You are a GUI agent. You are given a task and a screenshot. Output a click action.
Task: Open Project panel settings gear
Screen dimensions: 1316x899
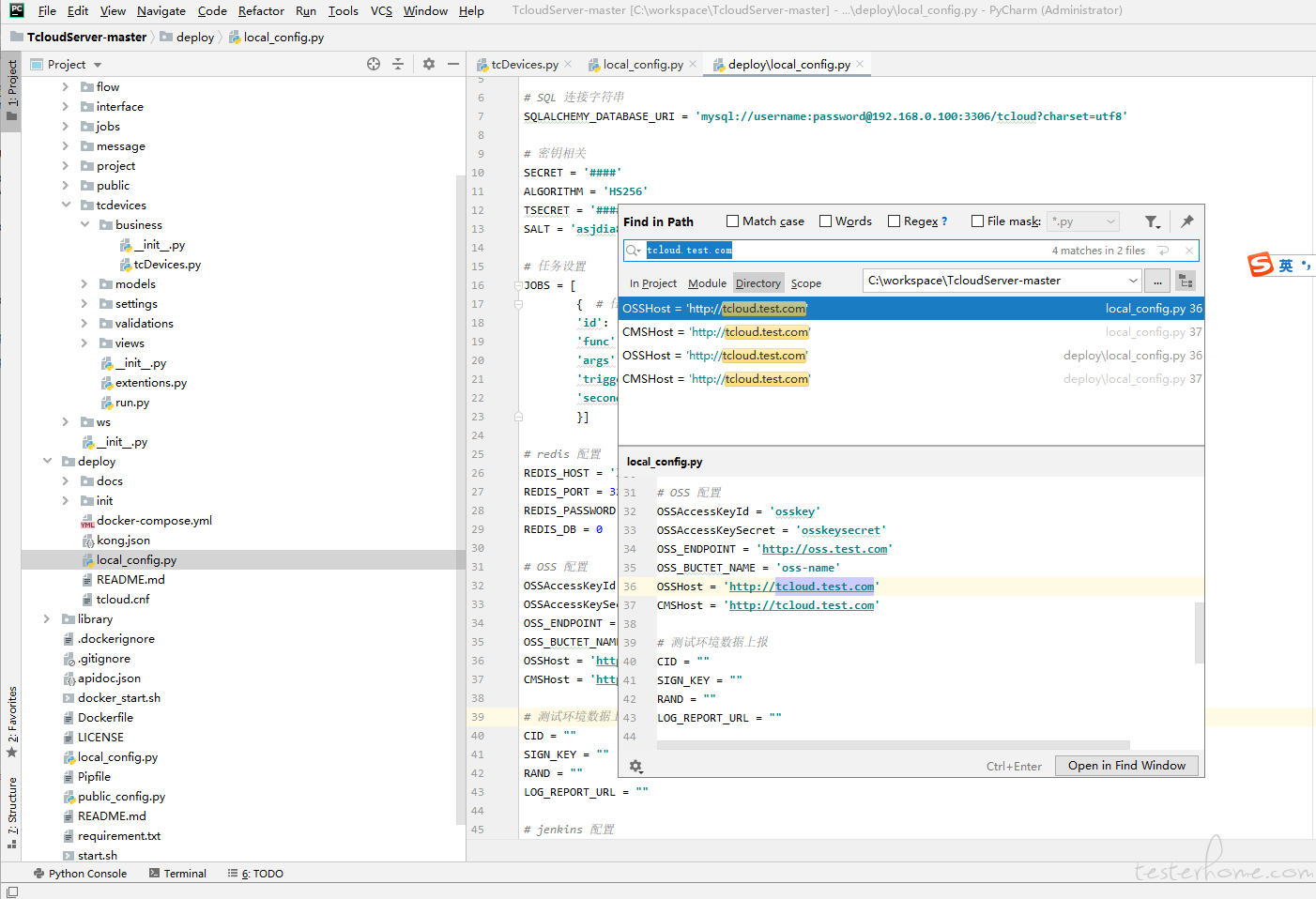(429, 64)
